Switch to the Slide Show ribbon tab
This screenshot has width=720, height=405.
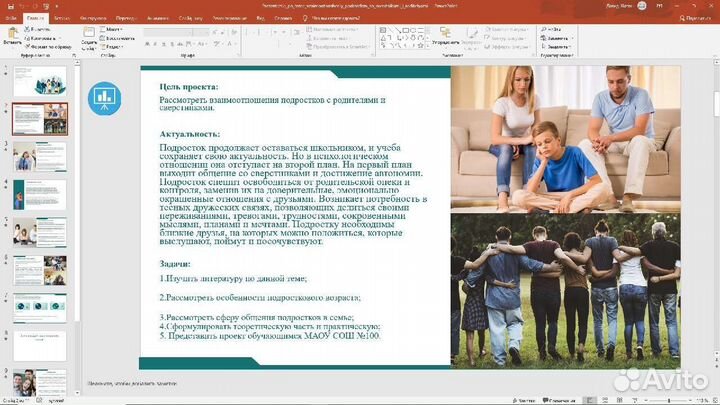click(x=191, y=18)
